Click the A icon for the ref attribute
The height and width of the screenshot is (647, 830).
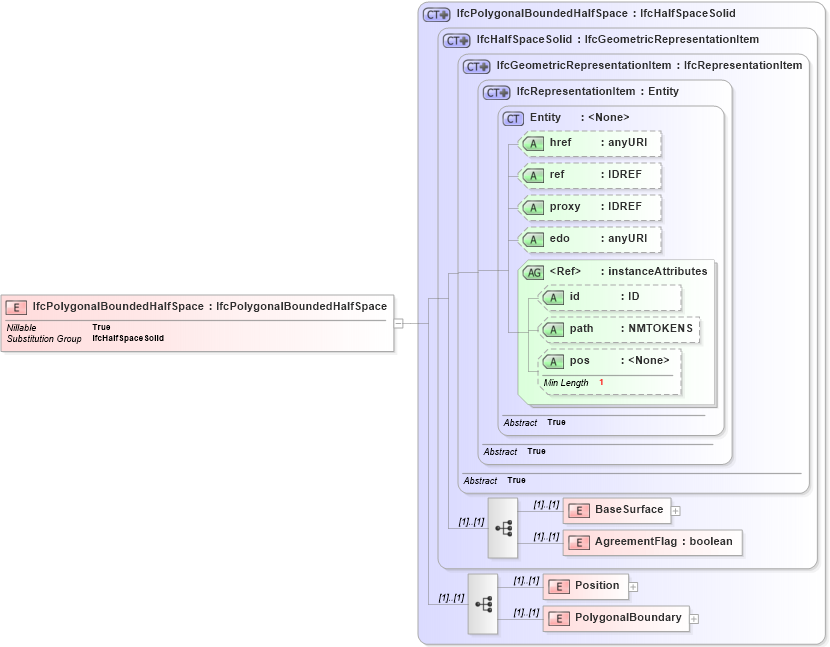(x=534, y=175)
